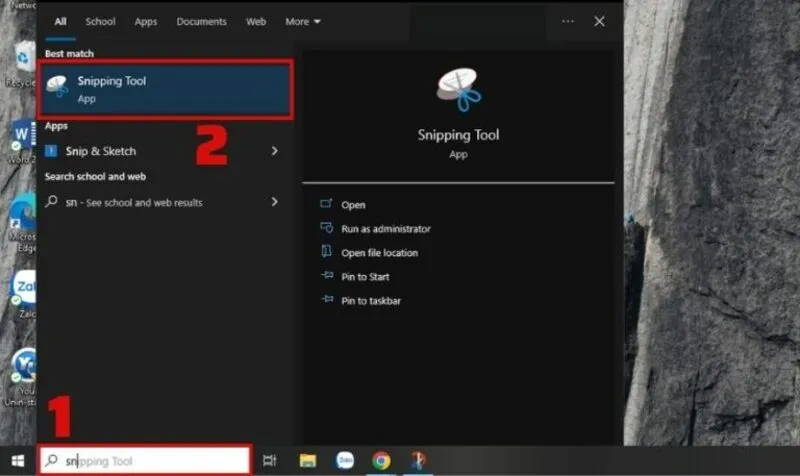Click into the taskbar search box
Screen dimensions: 800x476
pos(145,461)
